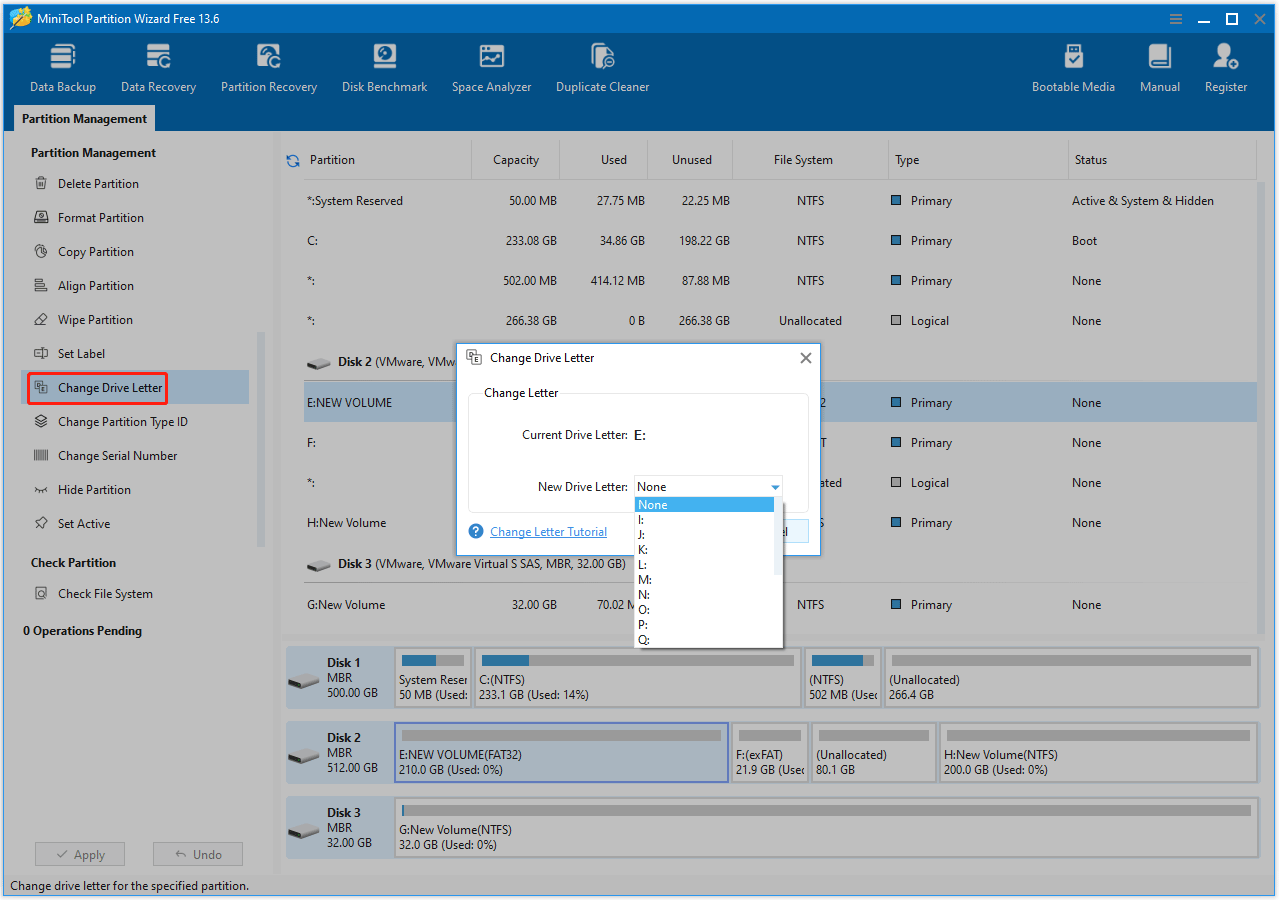Open the Manual
Image resolution: width=1279 pixels, height=900 pixels.
[x=1160, y=68]
